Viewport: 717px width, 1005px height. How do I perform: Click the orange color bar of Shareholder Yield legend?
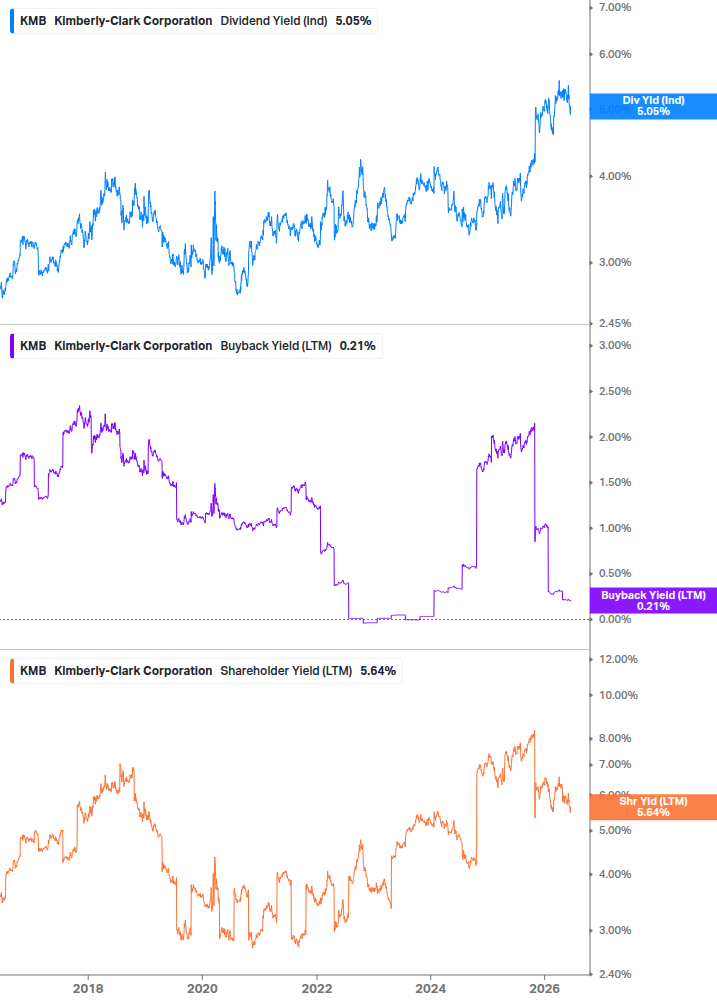click(x=12, y=670)
